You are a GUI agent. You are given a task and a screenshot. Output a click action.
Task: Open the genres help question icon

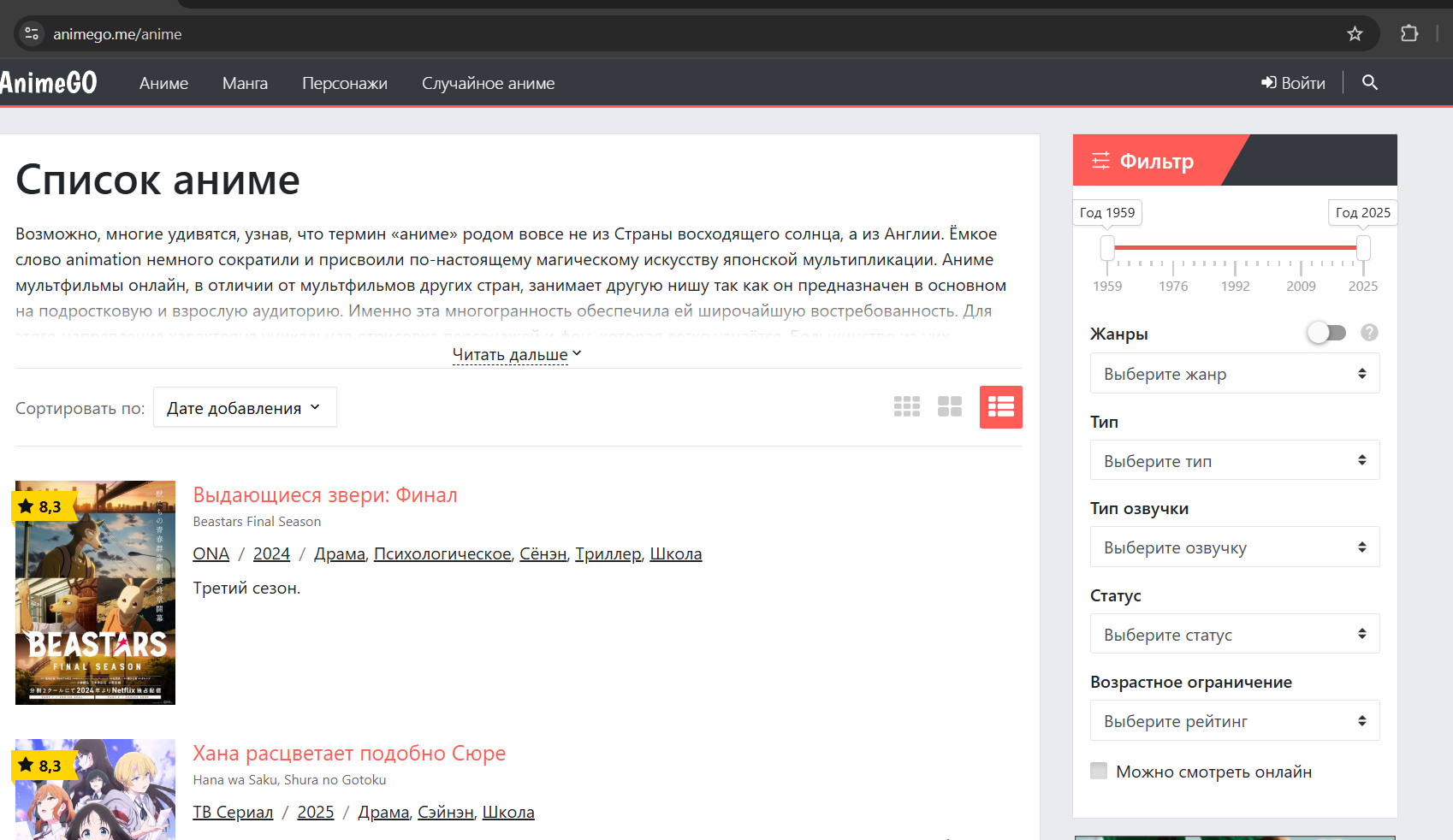[x=1369, y=333]
